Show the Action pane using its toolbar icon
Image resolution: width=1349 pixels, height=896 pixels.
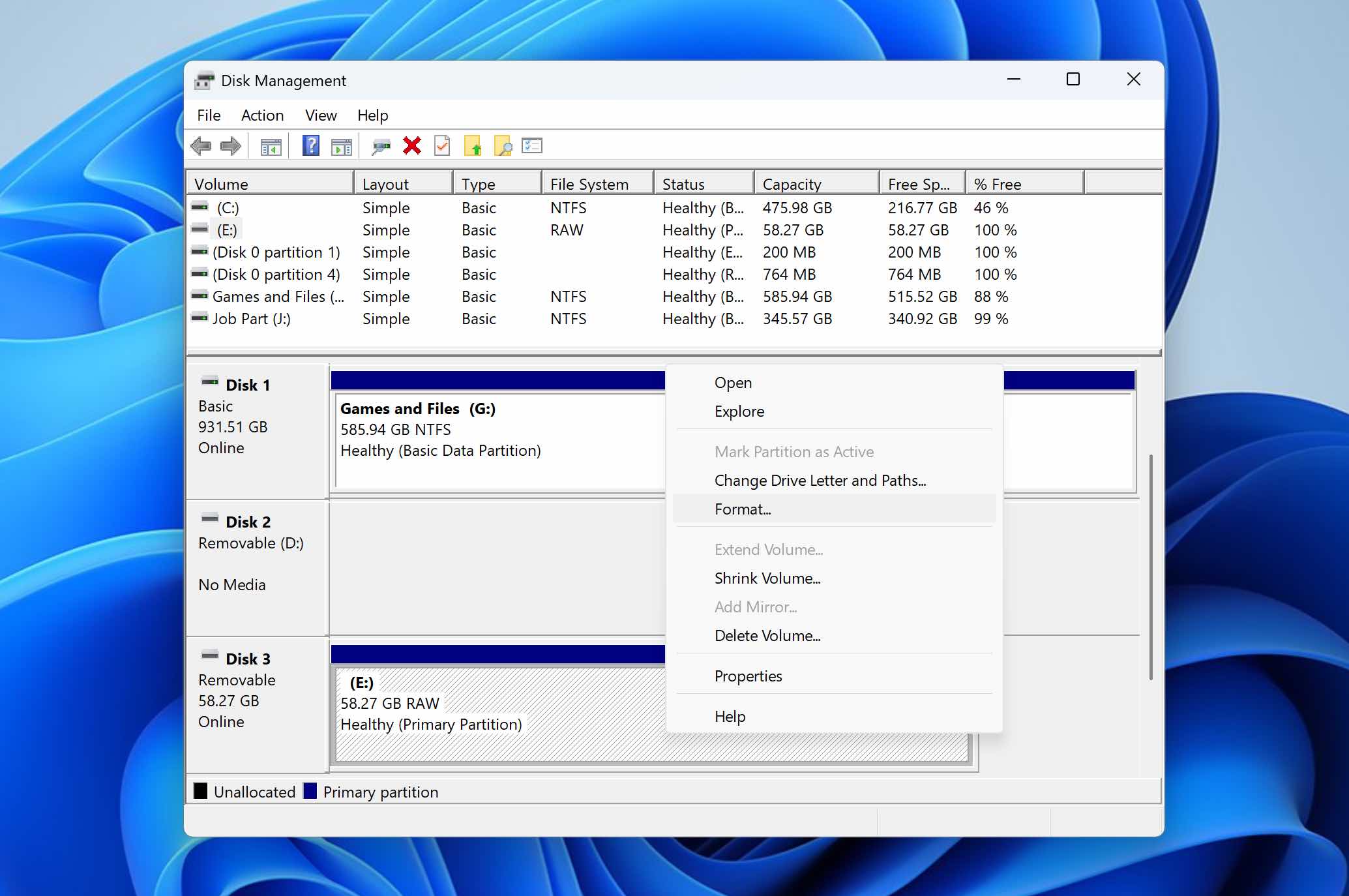coord(340,145)
